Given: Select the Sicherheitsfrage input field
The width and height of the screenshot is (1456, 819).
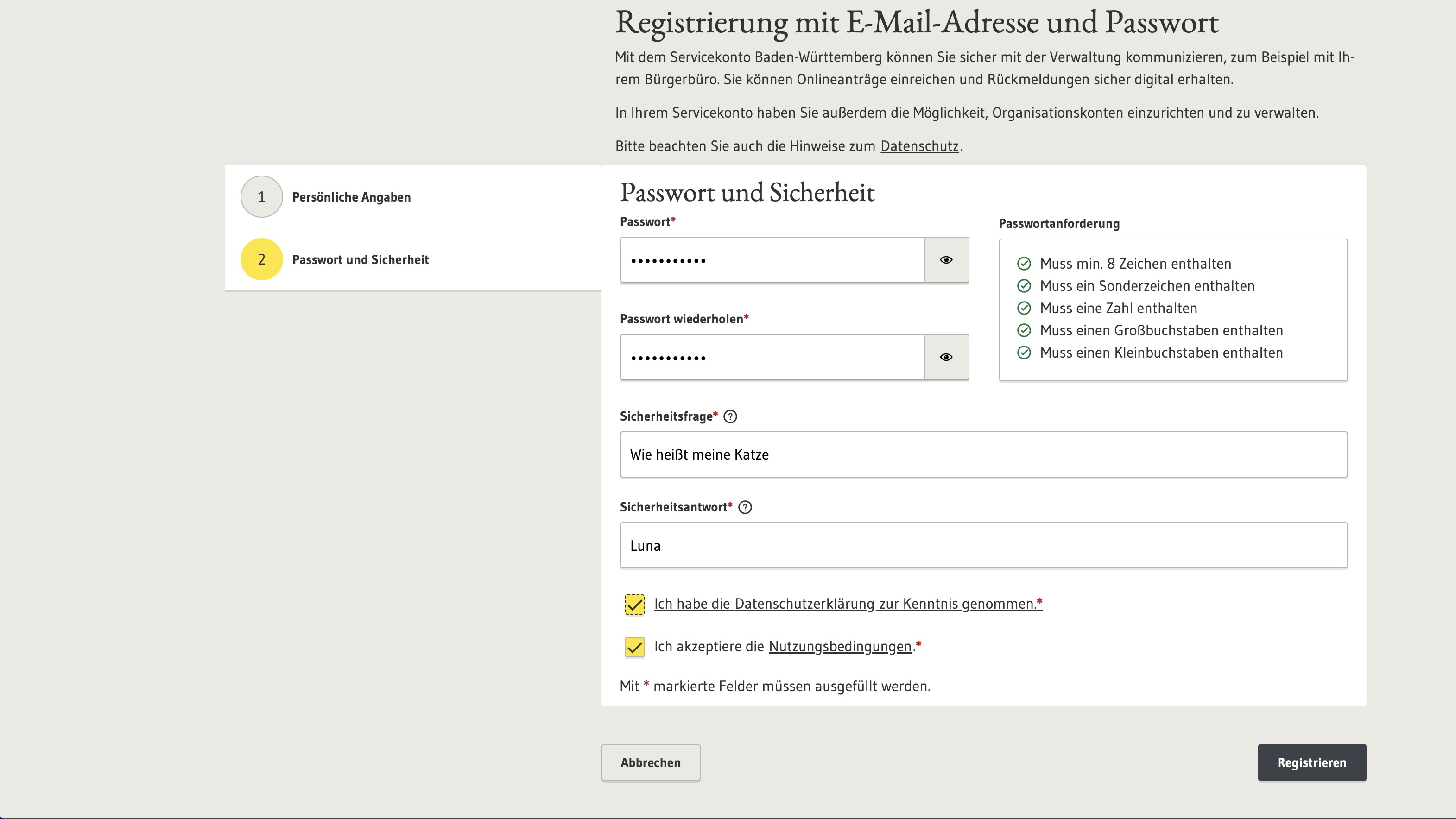Looking at the screenshot, I should tap(983, 454).
